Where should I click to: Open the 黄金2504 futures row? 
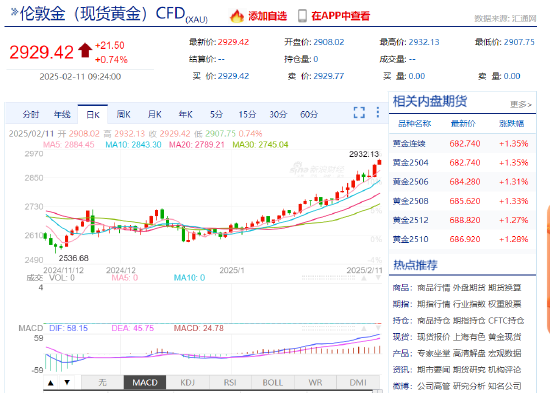point(462,162)
